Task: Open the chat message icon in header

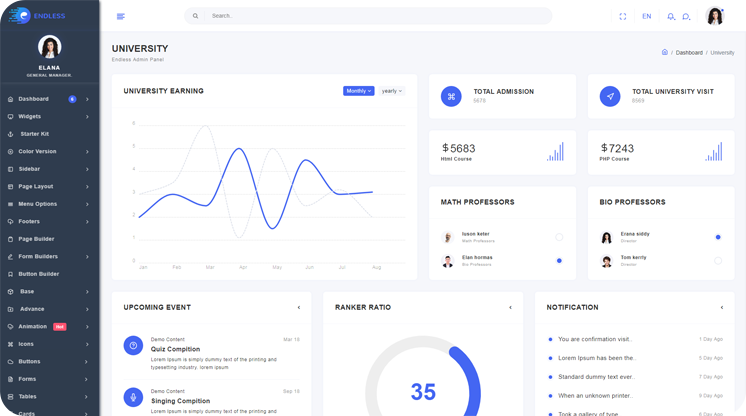Action: [686, 16]
